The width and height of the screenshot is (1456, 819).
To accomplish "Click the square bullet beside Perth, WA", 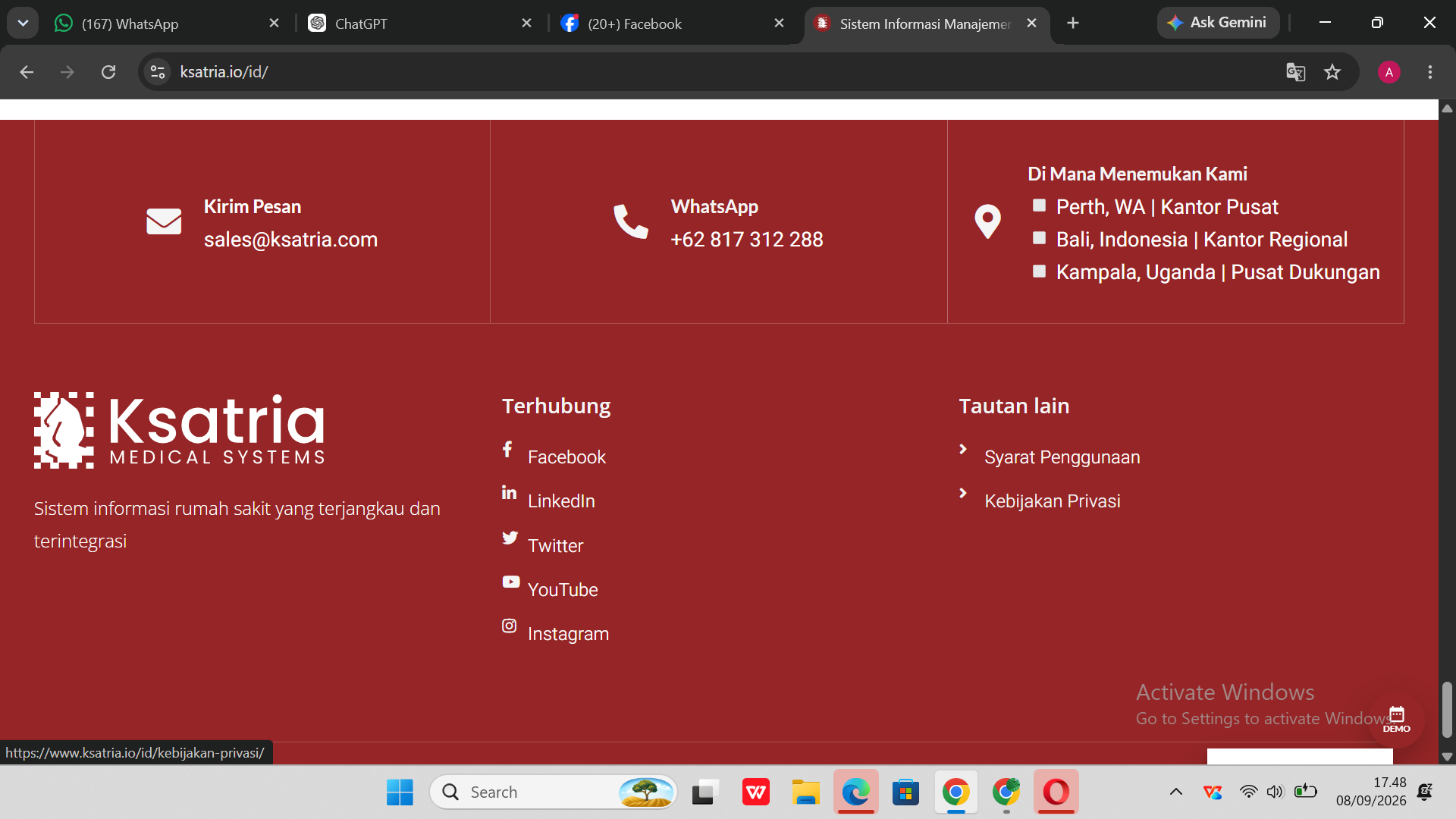I will click(x=1039, y=206).
